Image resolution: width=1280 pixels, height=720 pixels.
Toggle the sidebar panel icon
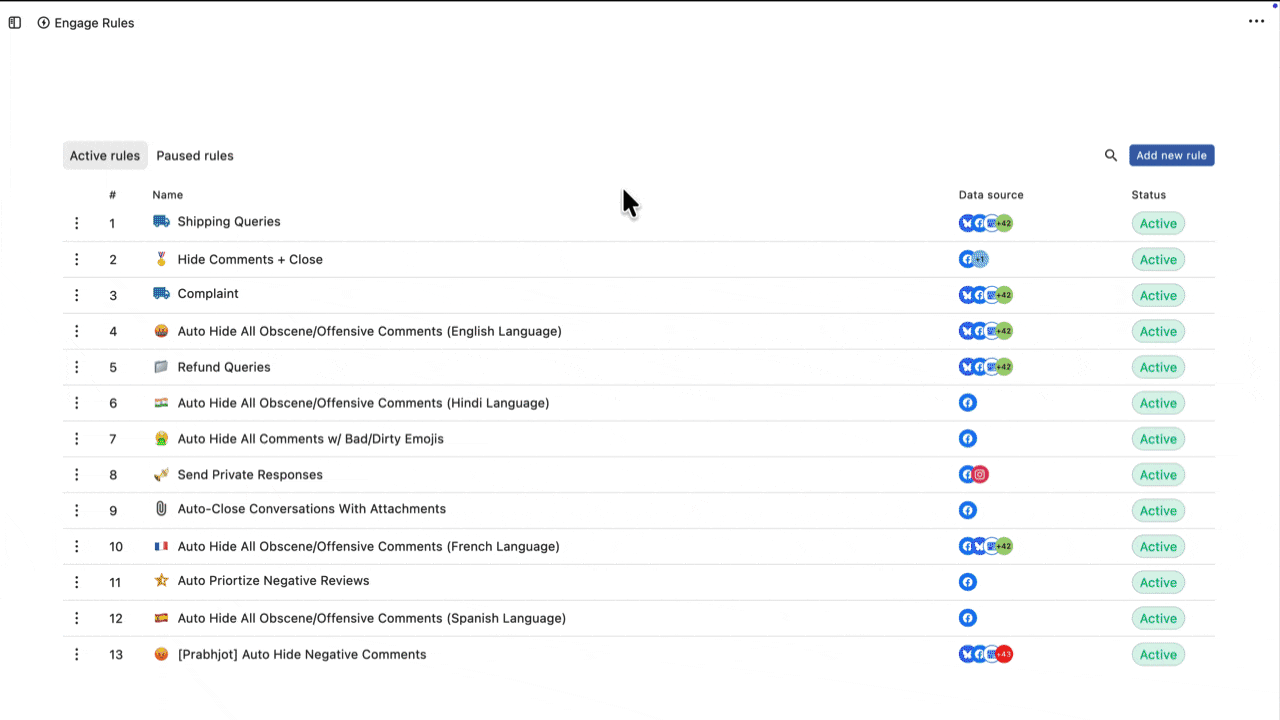15,23
